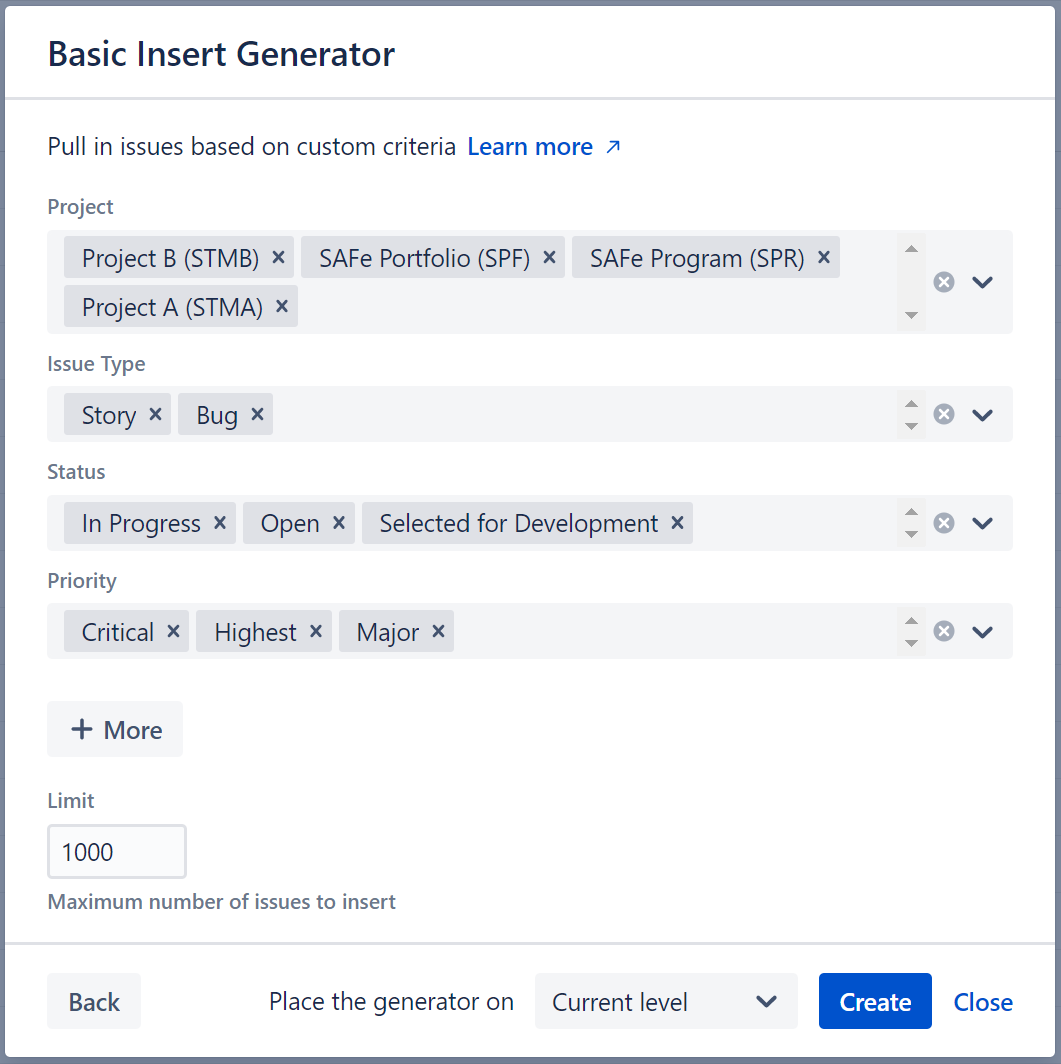Remove the Open status chip
Viewport: 1061px width, 1064px height.
click(337, 523)
